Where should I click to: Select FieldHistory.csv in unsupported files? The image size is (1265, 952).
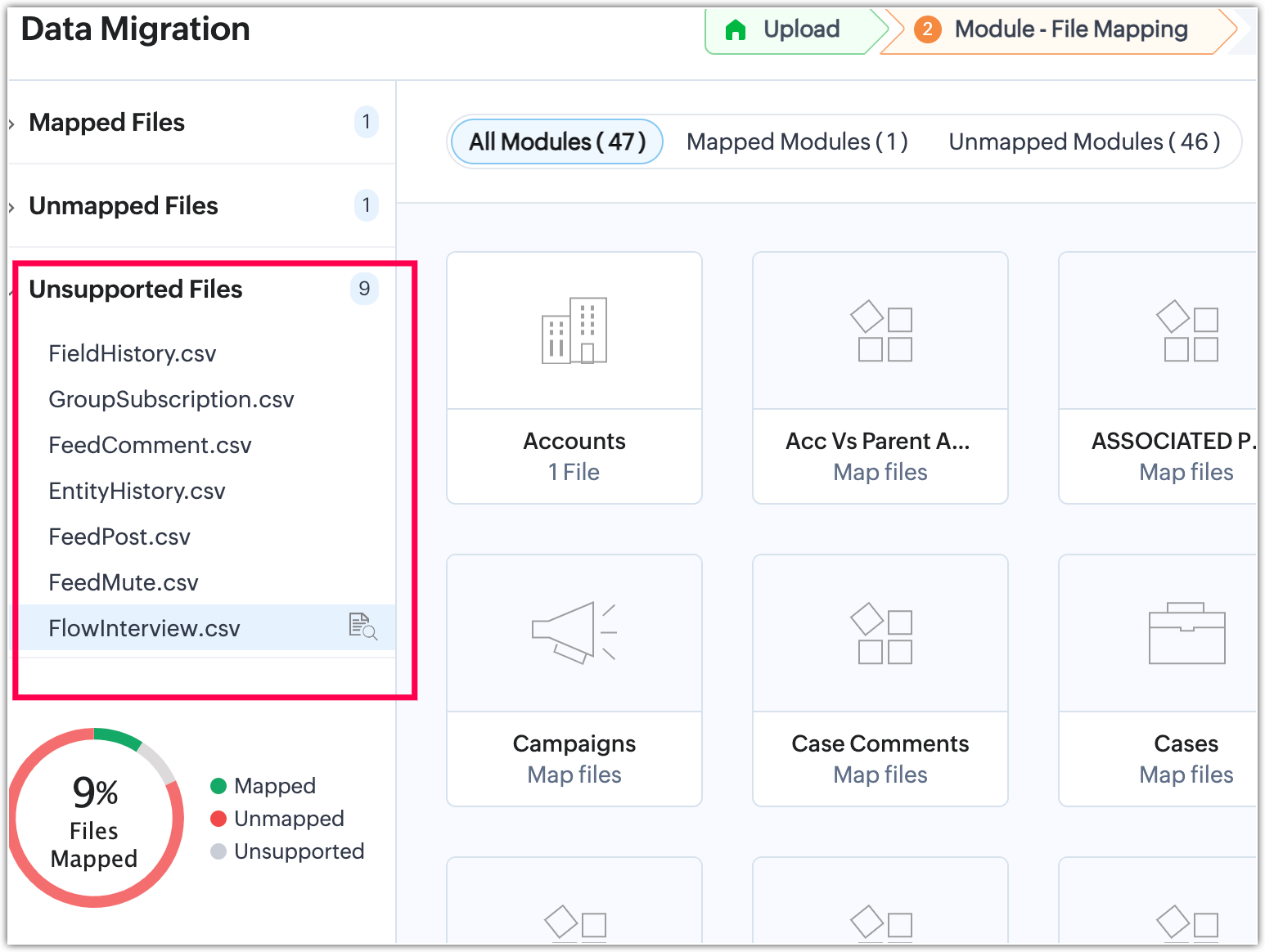point(133,353)
